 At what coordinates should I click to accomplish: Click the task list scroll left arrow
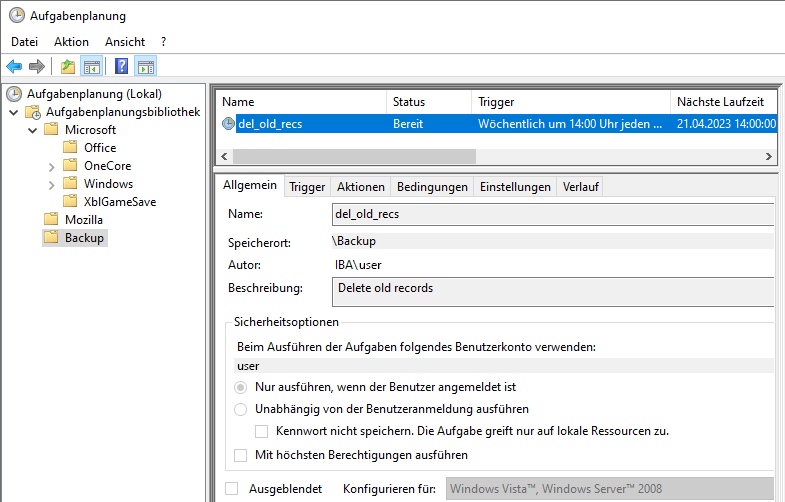pos(224,157)
